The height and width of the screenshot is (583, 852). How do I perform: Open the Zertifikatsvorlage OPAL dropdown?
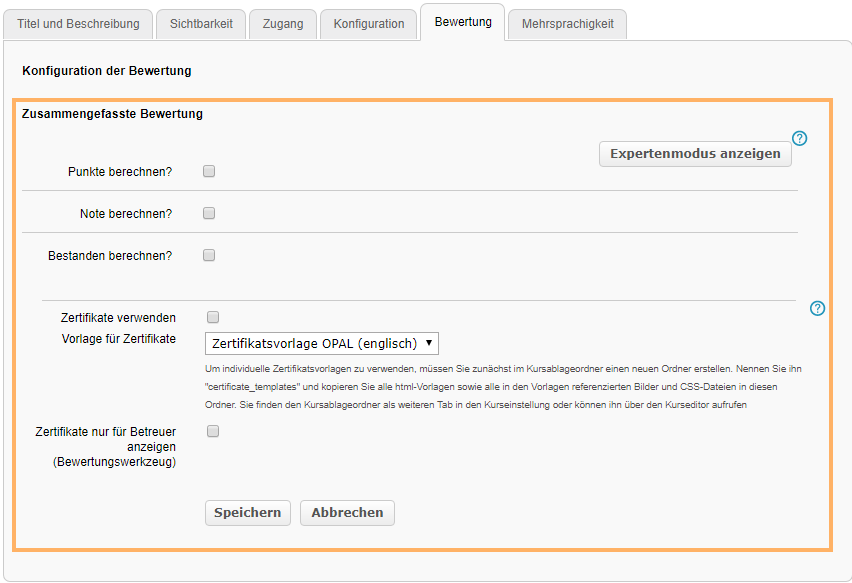(320, 343)
